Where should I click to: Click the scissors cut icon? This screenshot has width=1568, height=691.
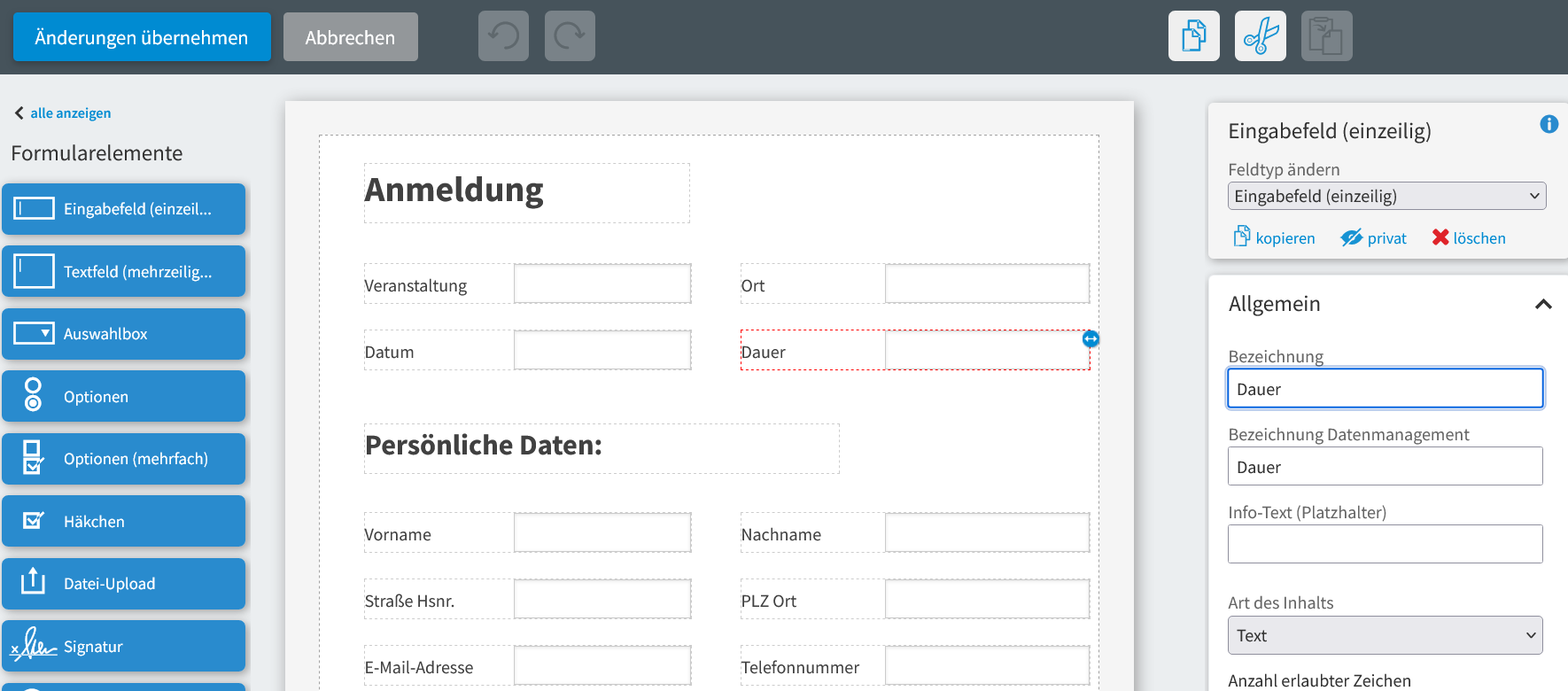pyautogui.click(x=1260, y=36)
